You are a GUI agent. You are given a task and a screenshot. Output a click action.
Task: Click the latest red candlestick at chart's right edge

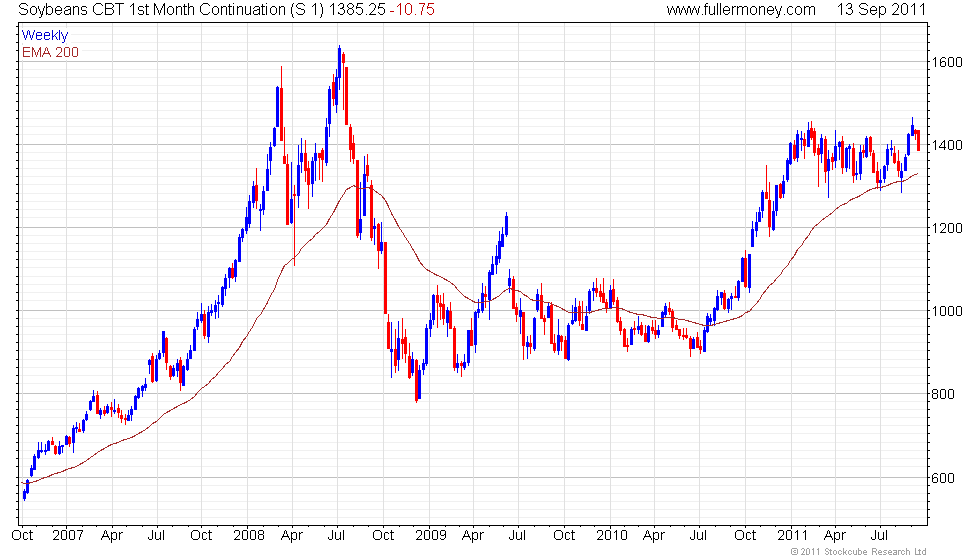point(919,141)
